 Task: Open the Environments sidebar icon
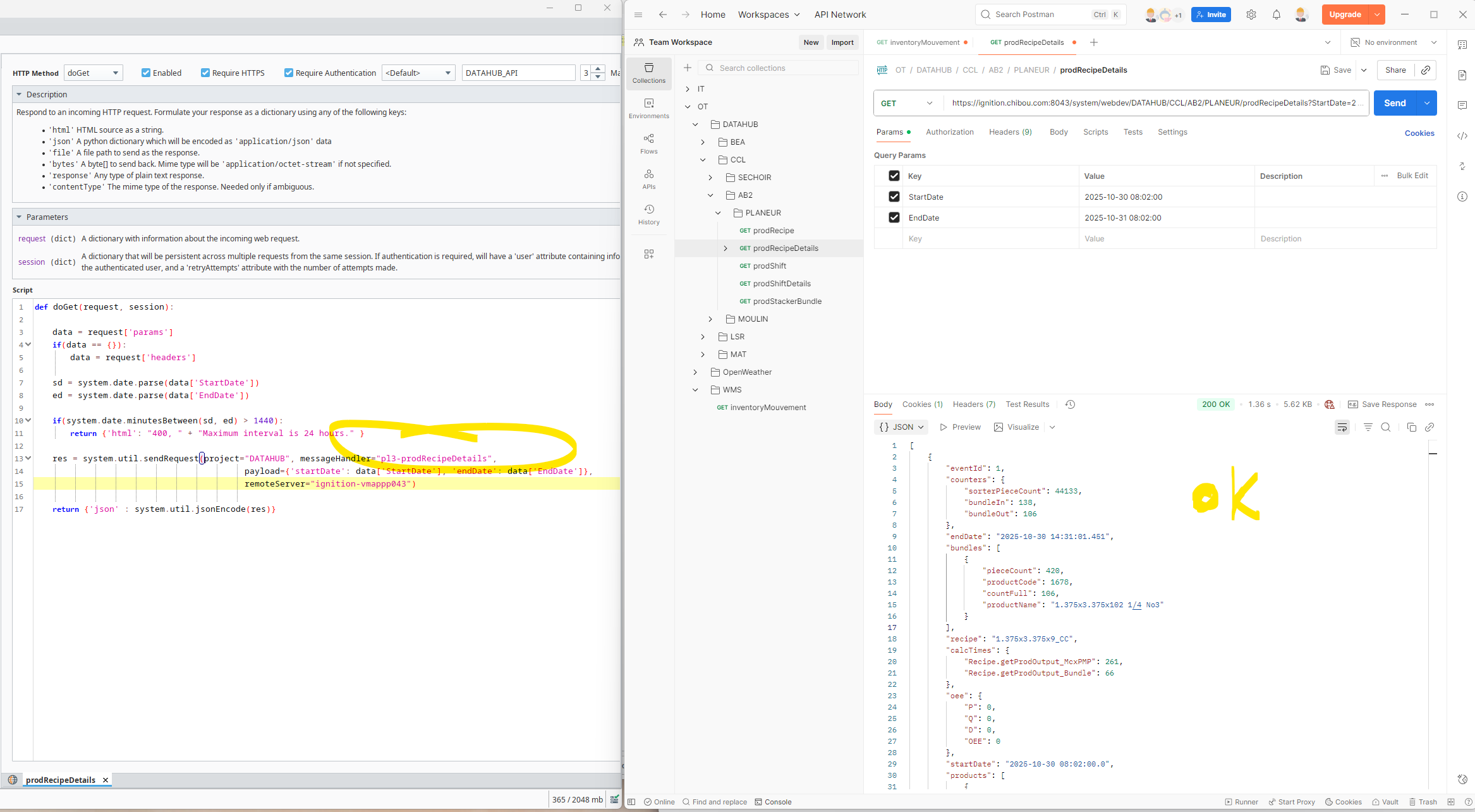pyautogui.click(x=648, y=108)
